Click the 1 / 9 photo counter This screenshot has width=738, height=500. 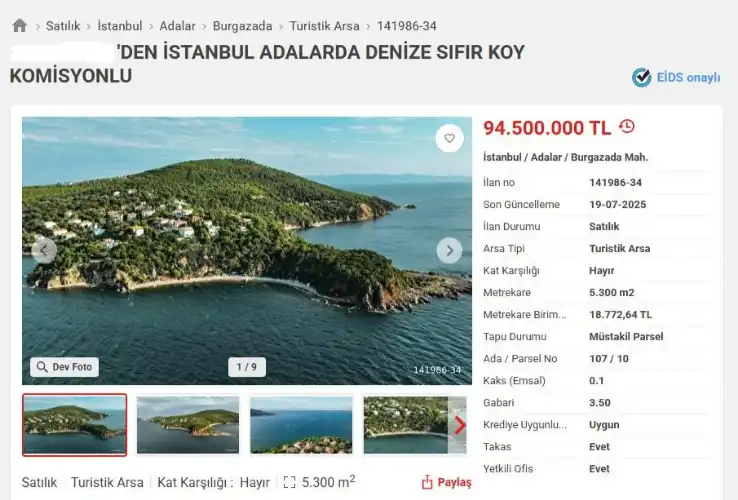[x=247, y=367]
